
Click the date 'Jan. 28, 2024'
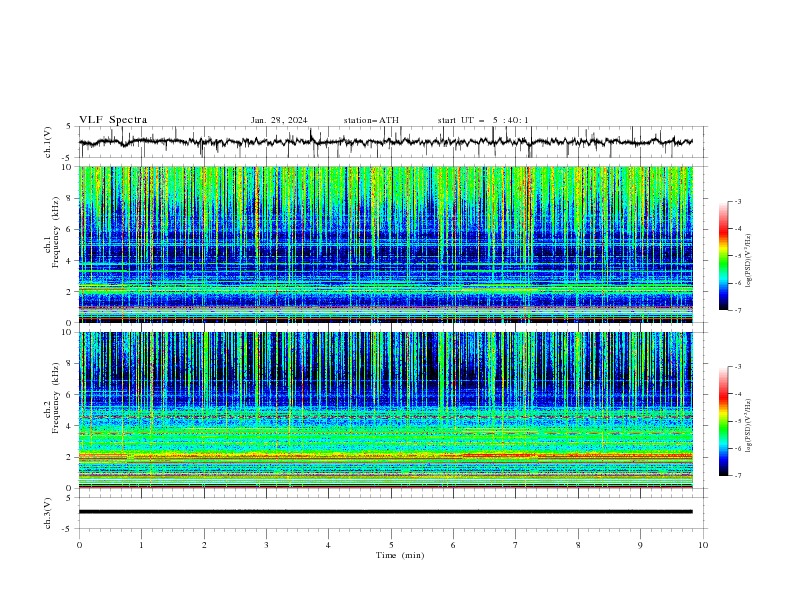(279, 120)
